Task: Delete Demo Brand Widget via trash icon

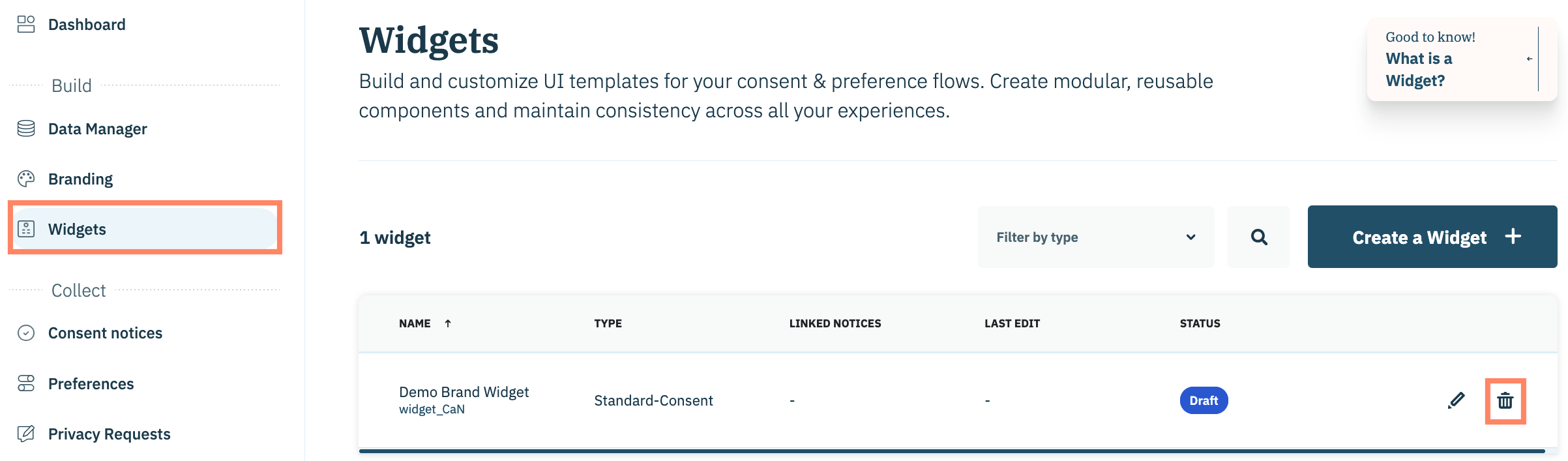Action: tap(1505, 401)
